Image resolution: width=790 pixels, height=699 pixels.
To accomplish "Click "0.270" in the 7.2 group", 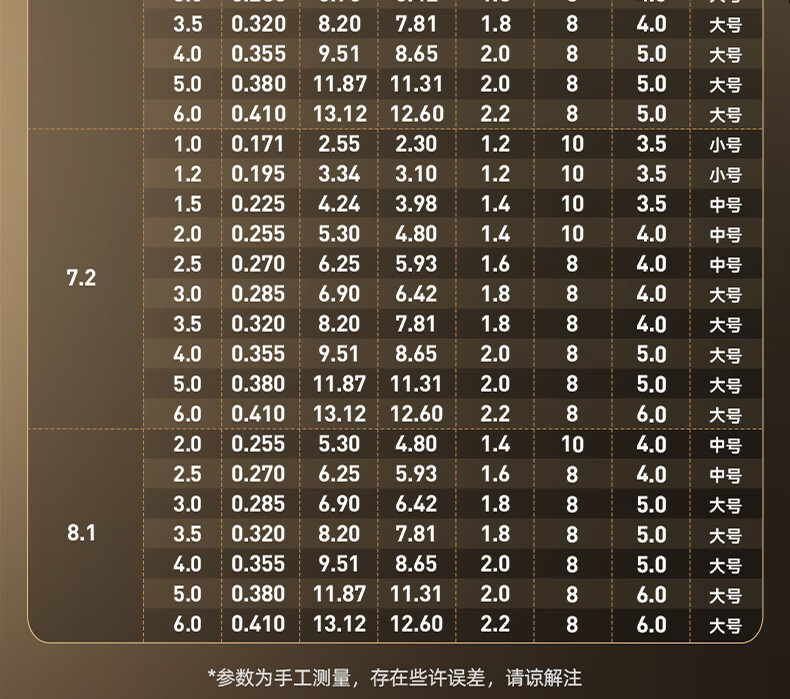I will pos(258,264).
